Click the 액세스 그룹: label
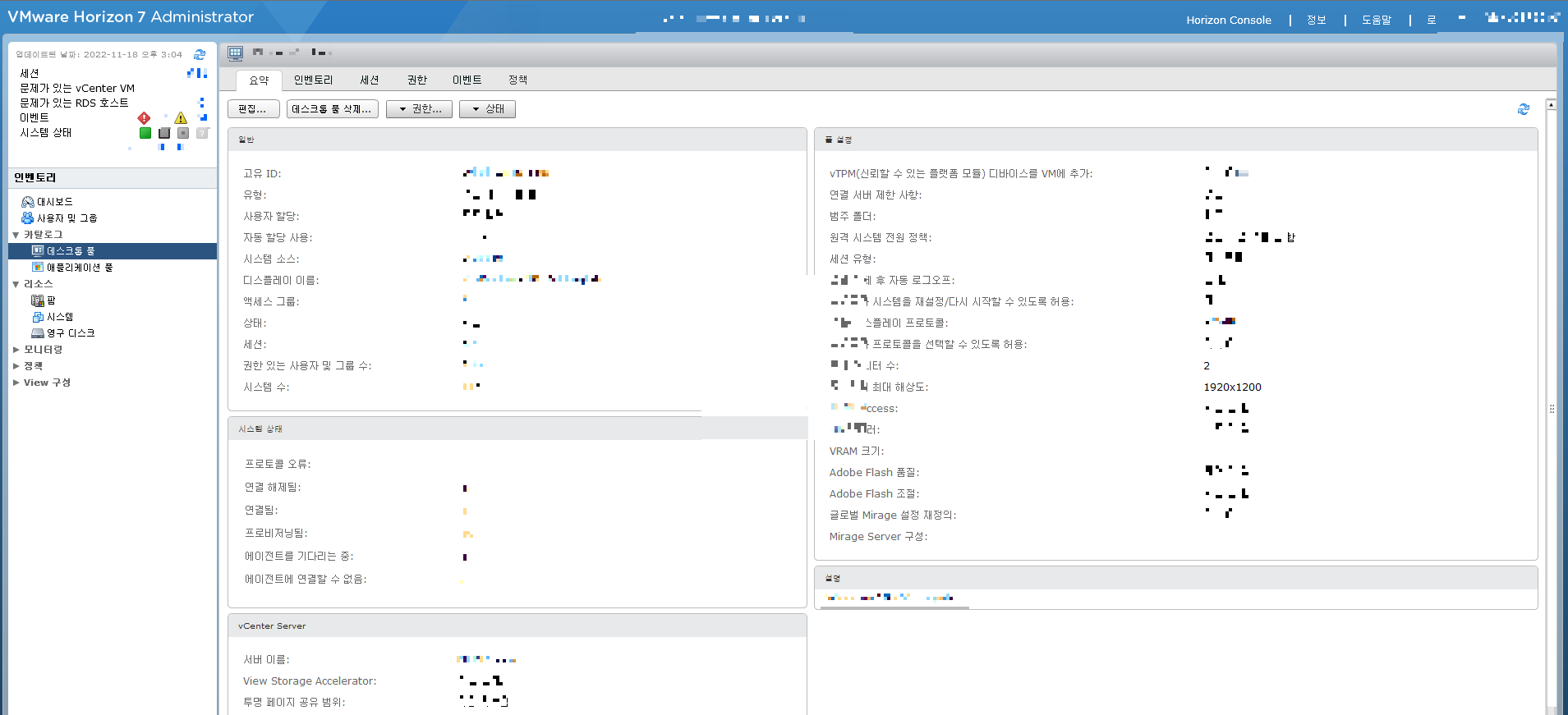This screenshot has height=715, width=1568. pos(271,302)
